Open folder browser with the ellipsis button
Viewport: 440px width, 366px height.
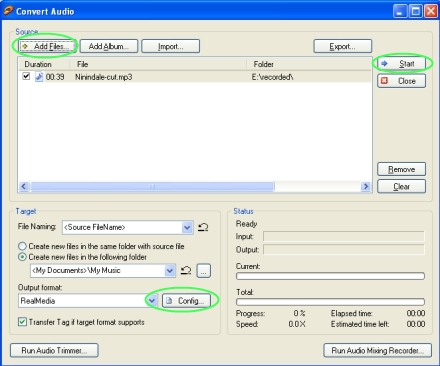[x=204, y=271]
